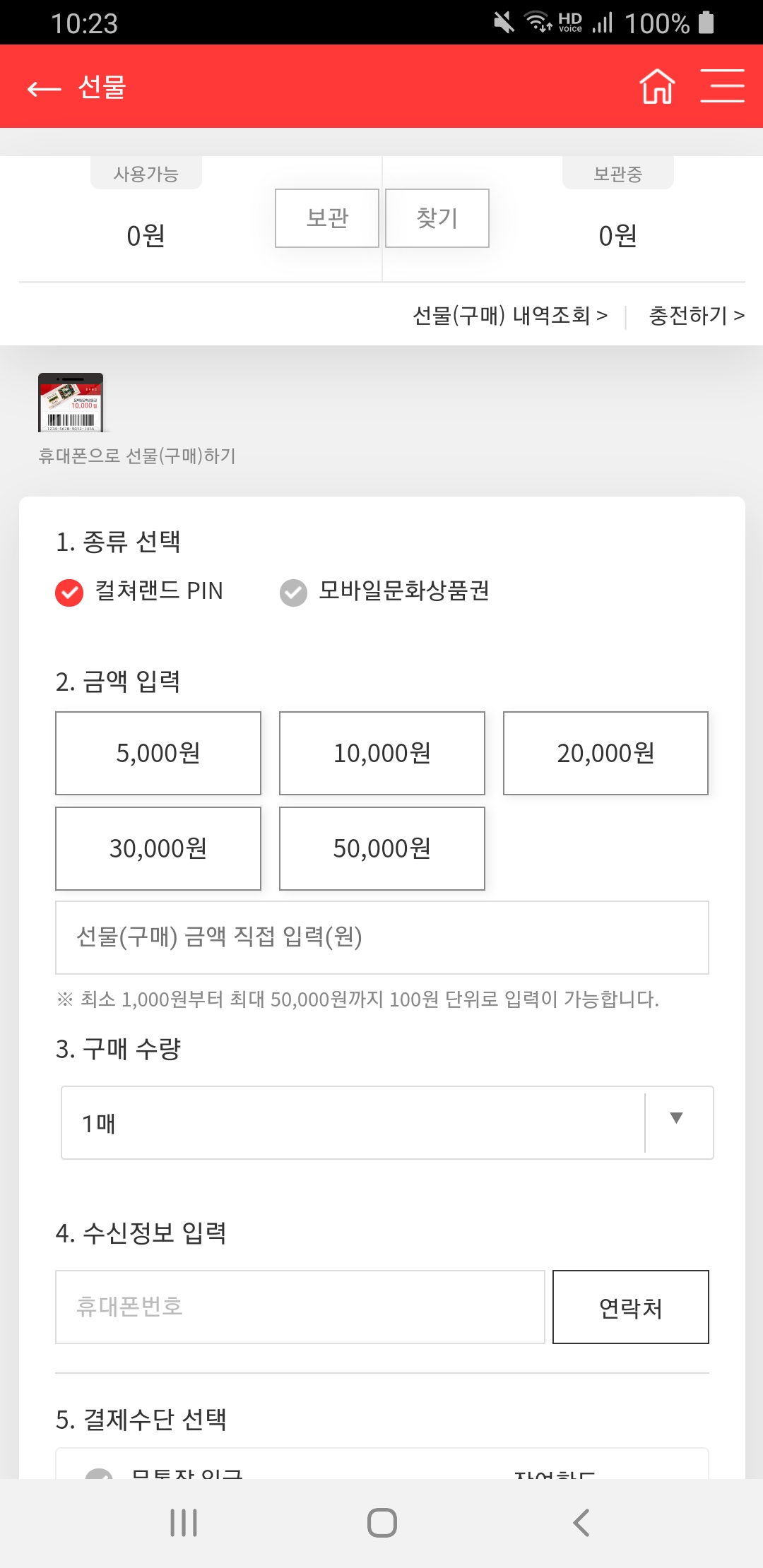Screen dimensions: 763x1568
Task: Expand the 1매 quantity dropdown
Action: tap(387, 1122)
